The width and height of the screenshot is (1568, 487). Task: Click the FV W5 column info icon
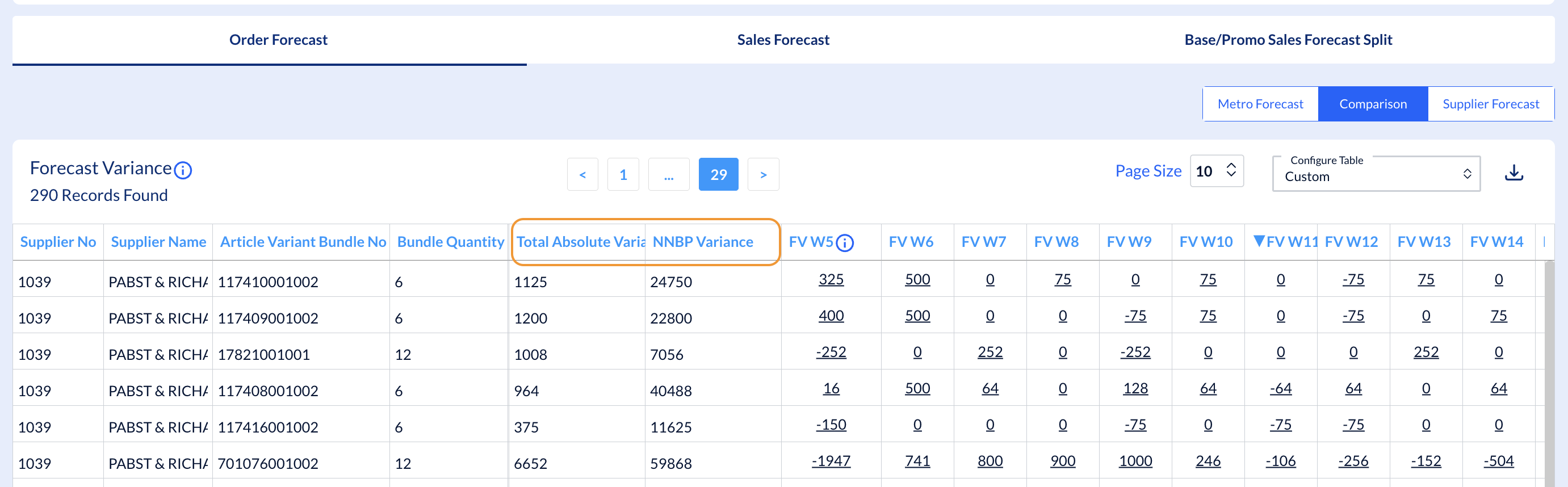coord(844,243)
